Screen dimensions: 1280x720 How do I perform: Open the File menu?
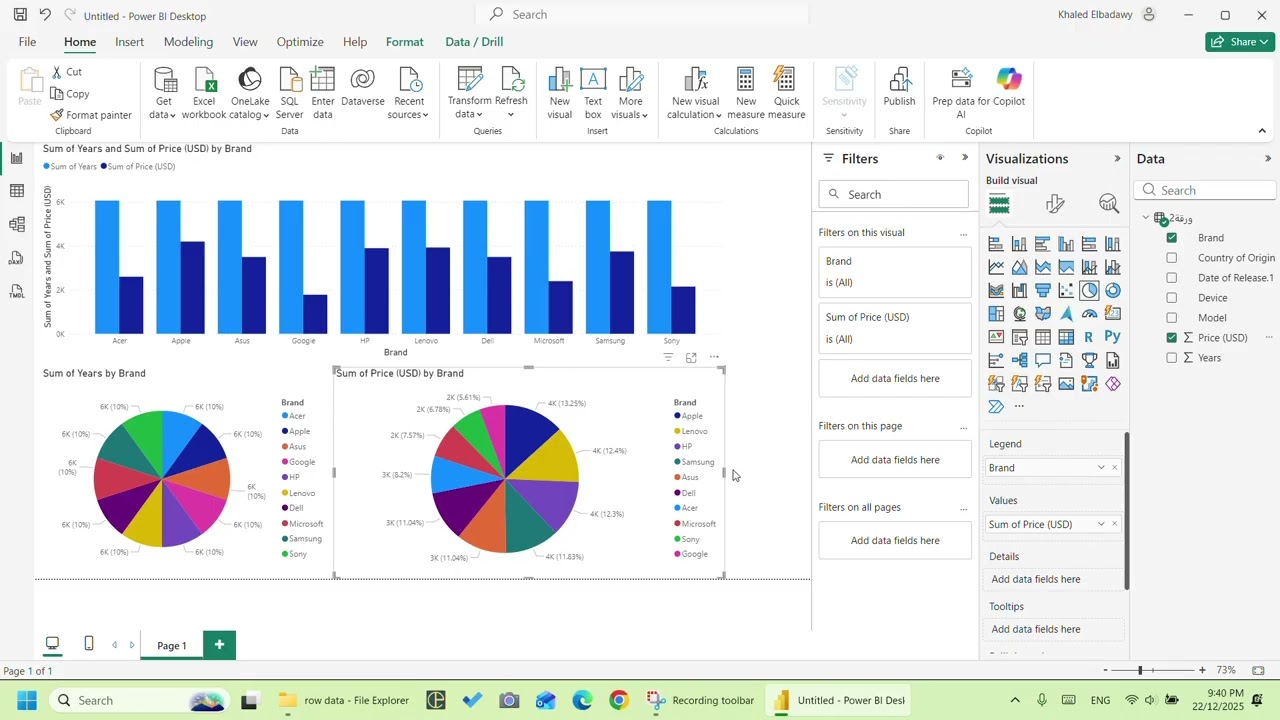[27, 42]
